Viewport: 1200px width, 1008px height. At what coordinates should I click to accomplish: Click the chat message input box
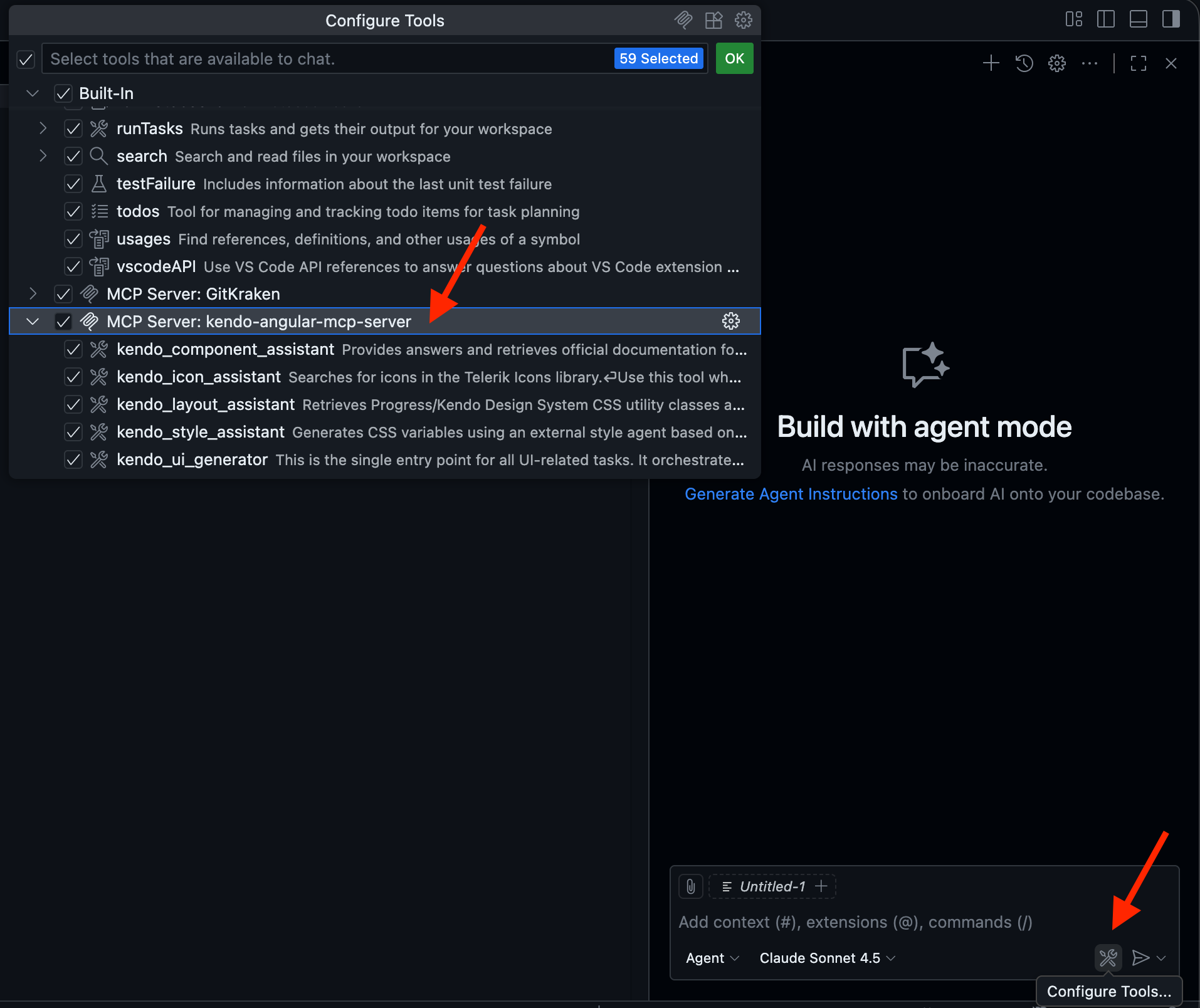coord(925,922)
